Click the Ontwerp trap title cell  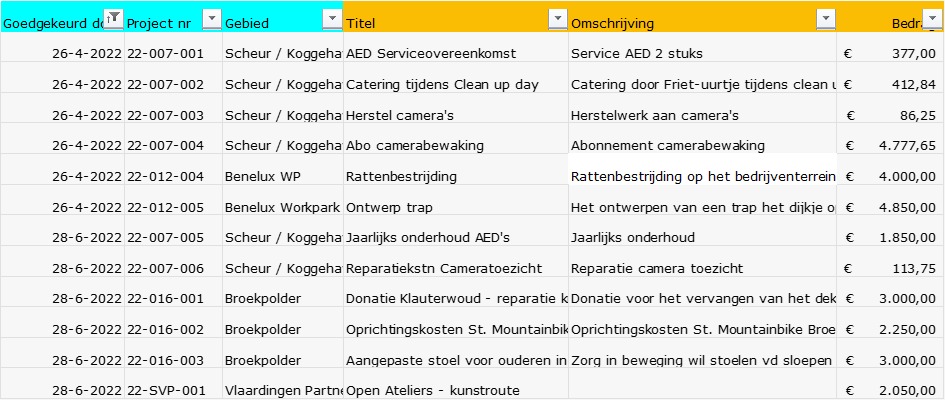[x=456, y=207]
